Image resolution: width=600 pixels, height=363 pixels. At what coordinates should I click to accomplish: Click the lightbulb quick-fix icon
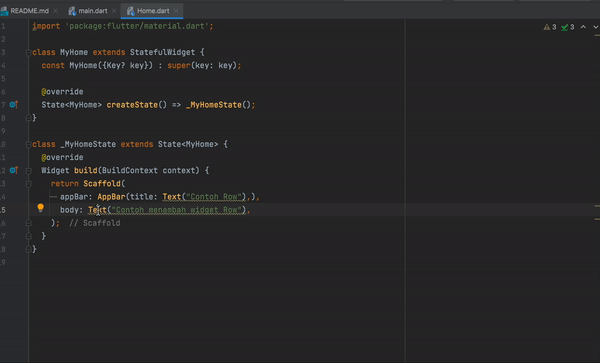(41, 208)
